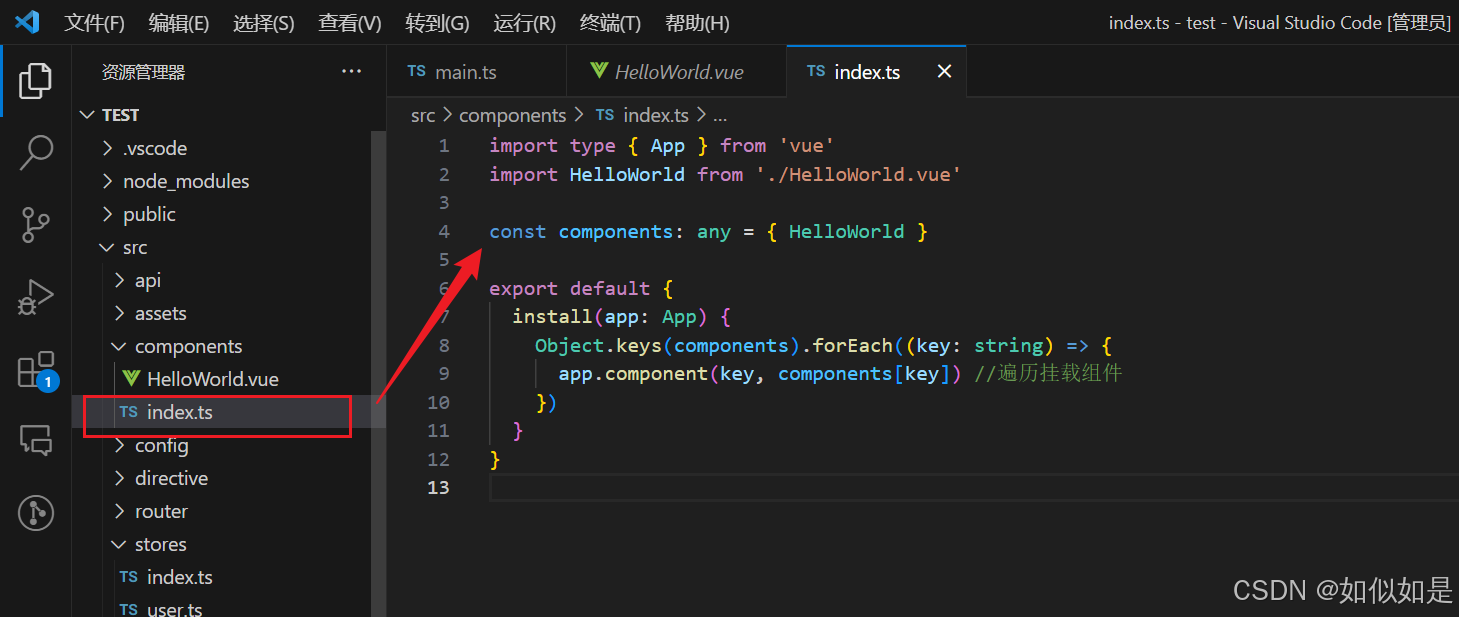Open the chat/comments view icon
The width and height of the screenshot is (1459, 617).
36,440
